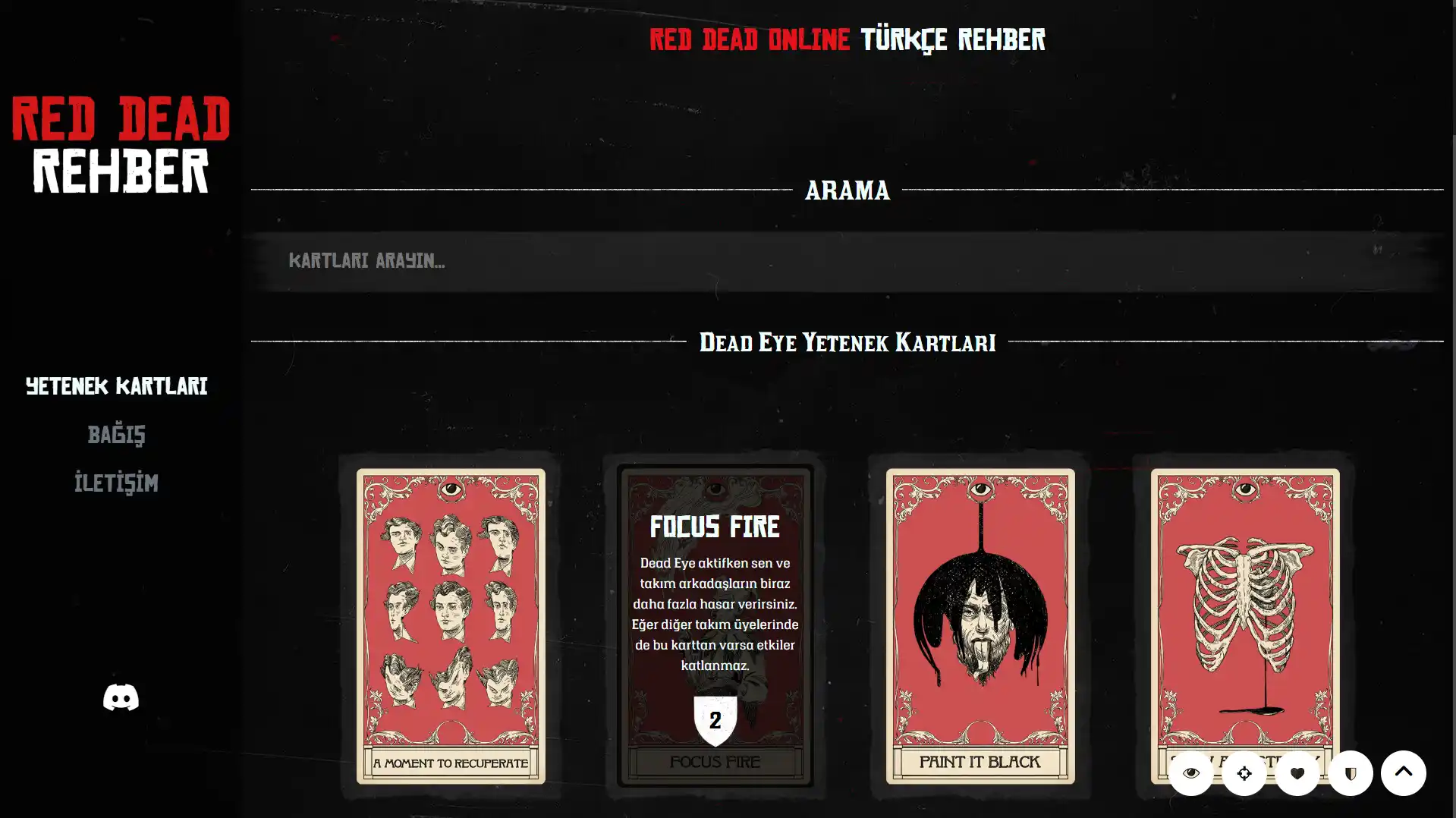Open the Paint It Black card
Viewport: 1456px width, 818px height.
(980, 626)
